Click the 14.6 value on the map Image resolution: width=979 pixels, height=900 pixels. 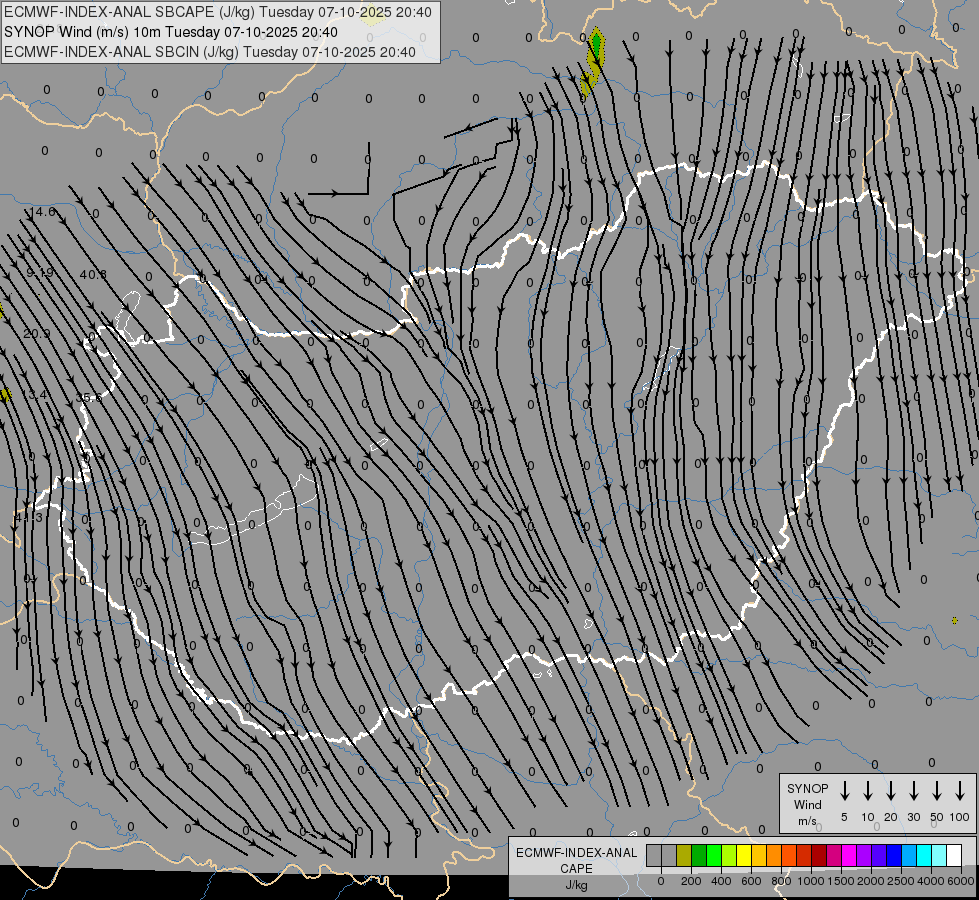(42, 212)
